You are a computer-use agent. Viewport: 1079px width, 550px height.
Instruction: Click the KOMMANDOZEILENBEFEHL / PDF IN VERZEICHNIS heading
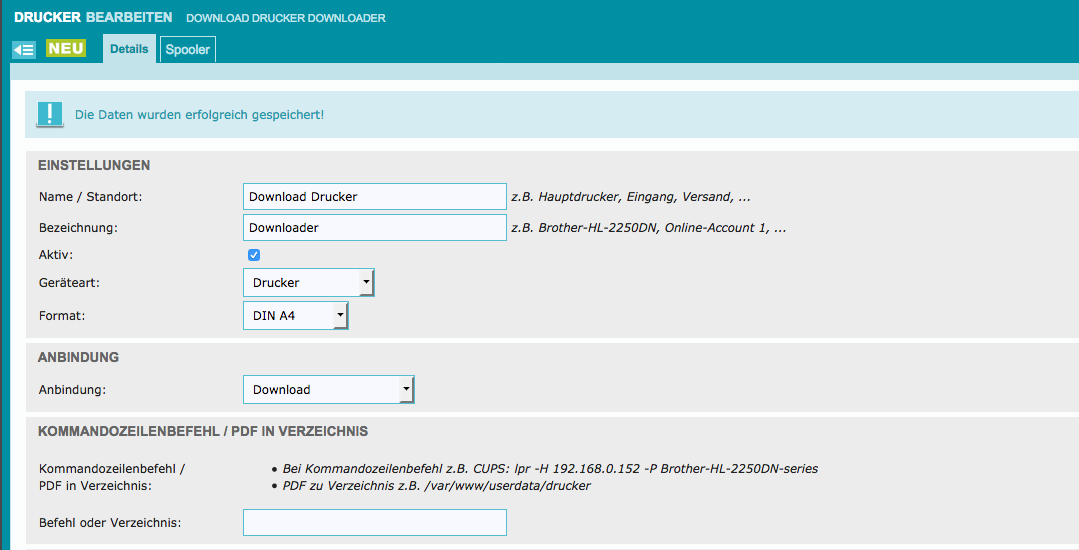click(x=203, y=432)
